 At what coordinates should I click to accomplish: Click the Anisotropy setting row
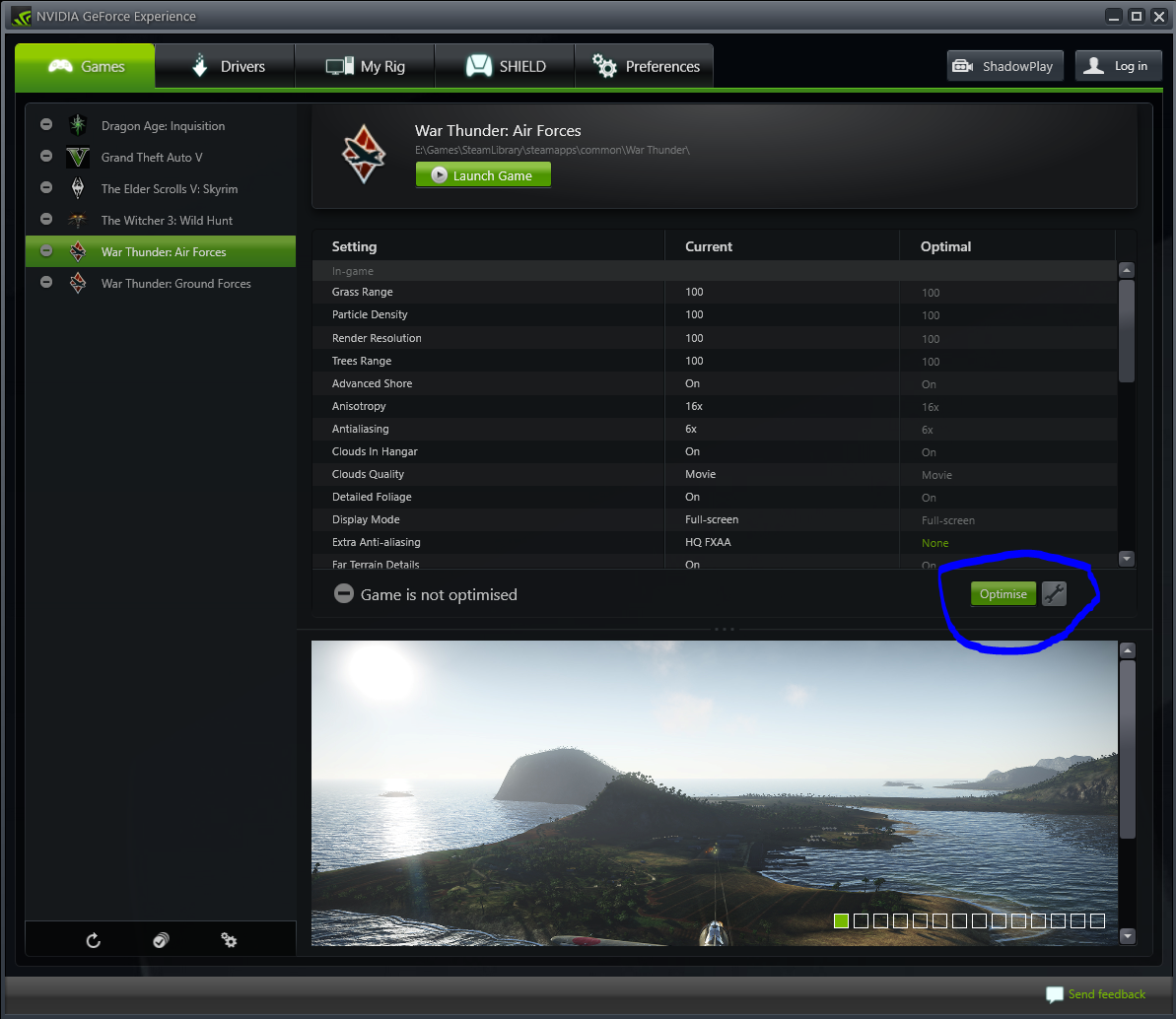pos(715,406)
